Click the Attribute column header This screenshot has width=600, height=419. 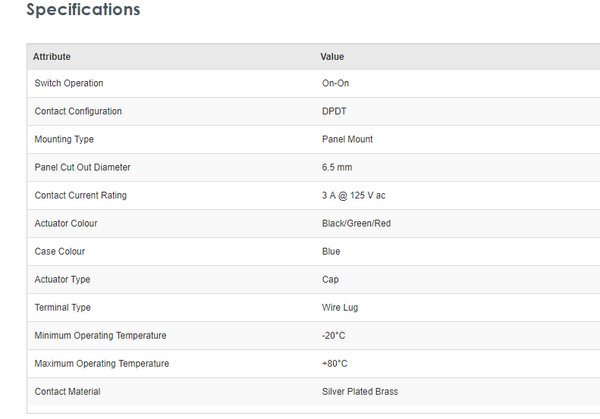tap(52, 57)
